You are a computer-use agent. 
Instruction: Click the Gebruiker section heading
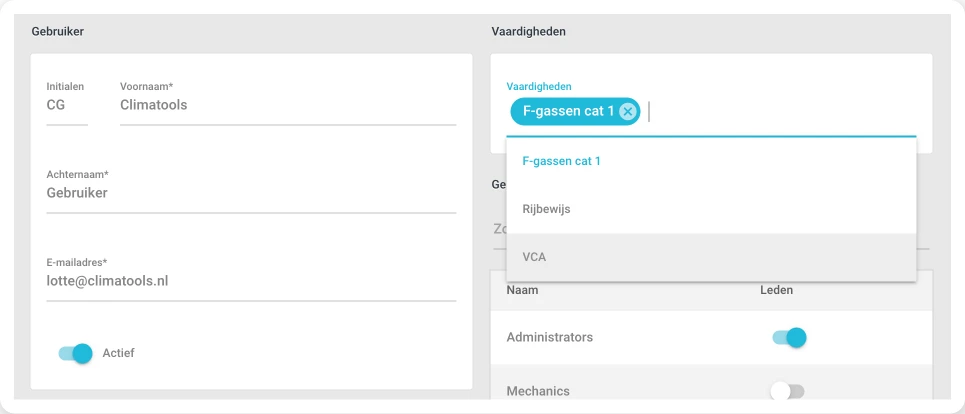click(58, 31)
